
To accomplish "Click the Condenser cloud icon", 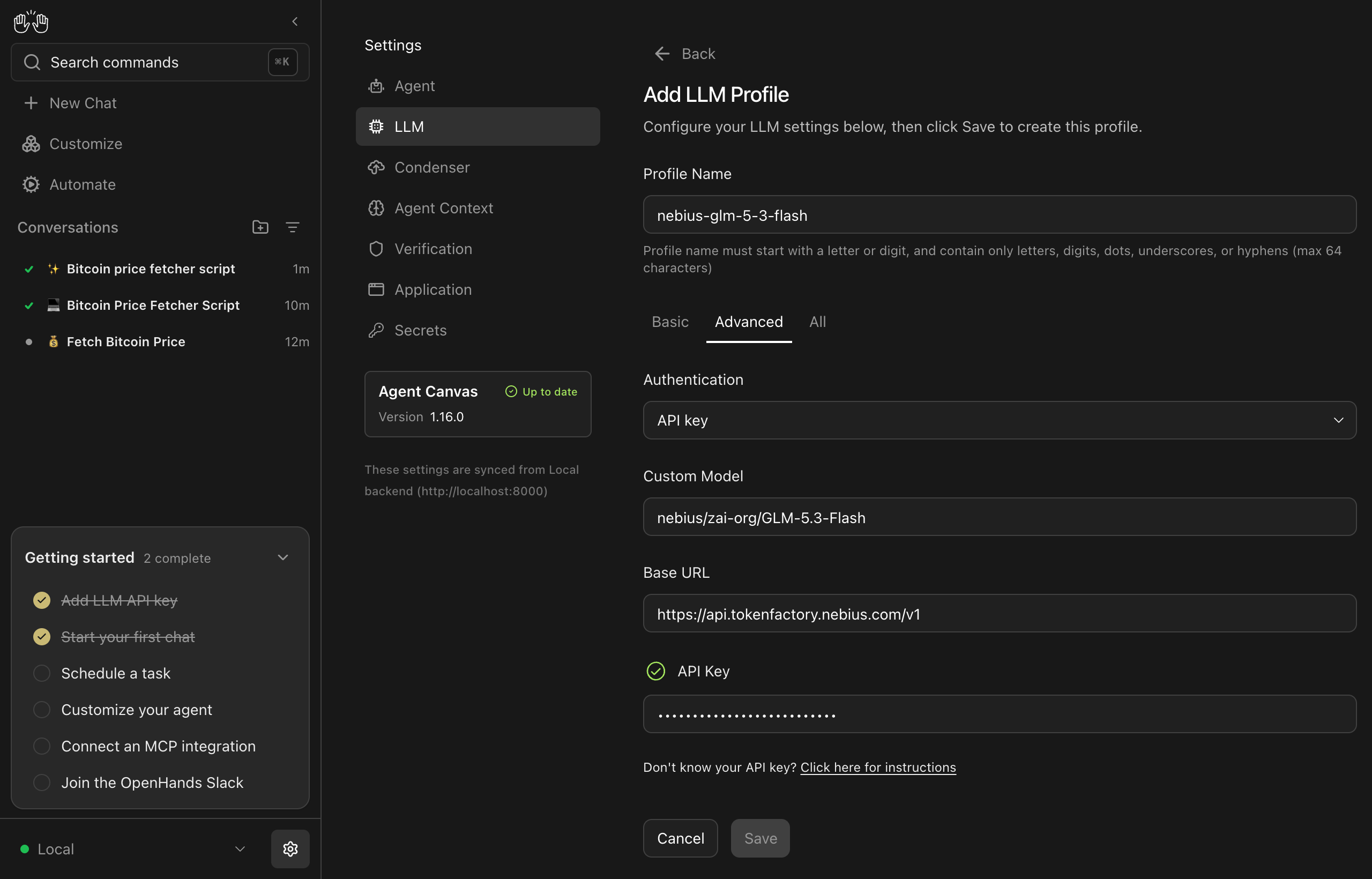I will 376,167.
